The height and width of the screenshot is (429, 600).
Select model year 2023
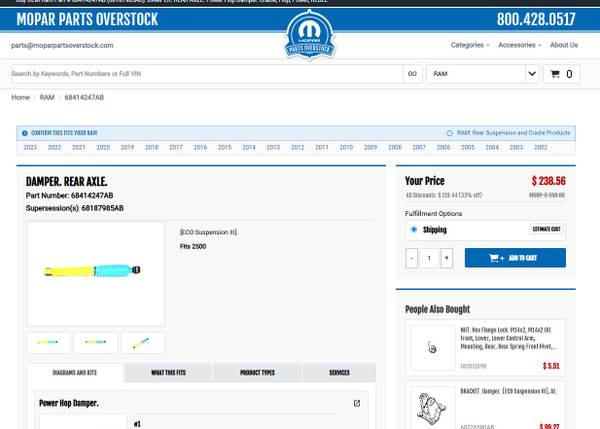(x=30, y=148)
